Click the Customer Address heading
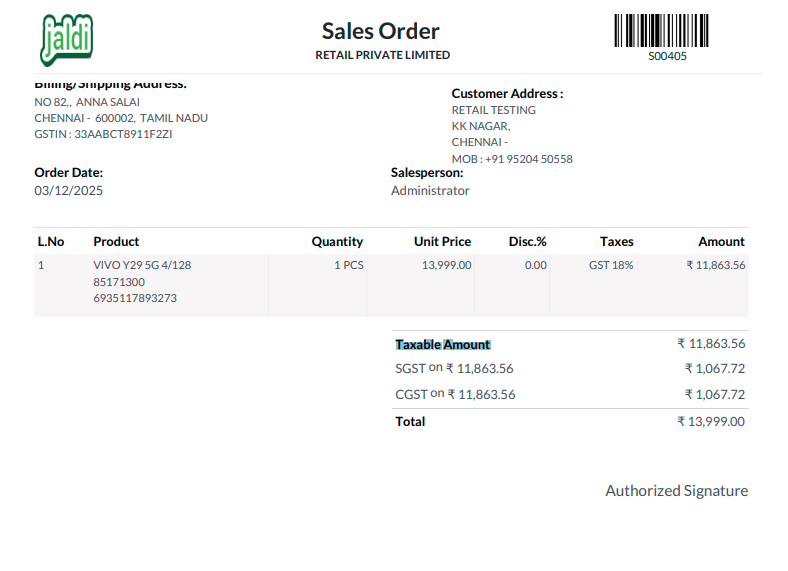Viewport: 788px width, 571px height. [507, 93]
